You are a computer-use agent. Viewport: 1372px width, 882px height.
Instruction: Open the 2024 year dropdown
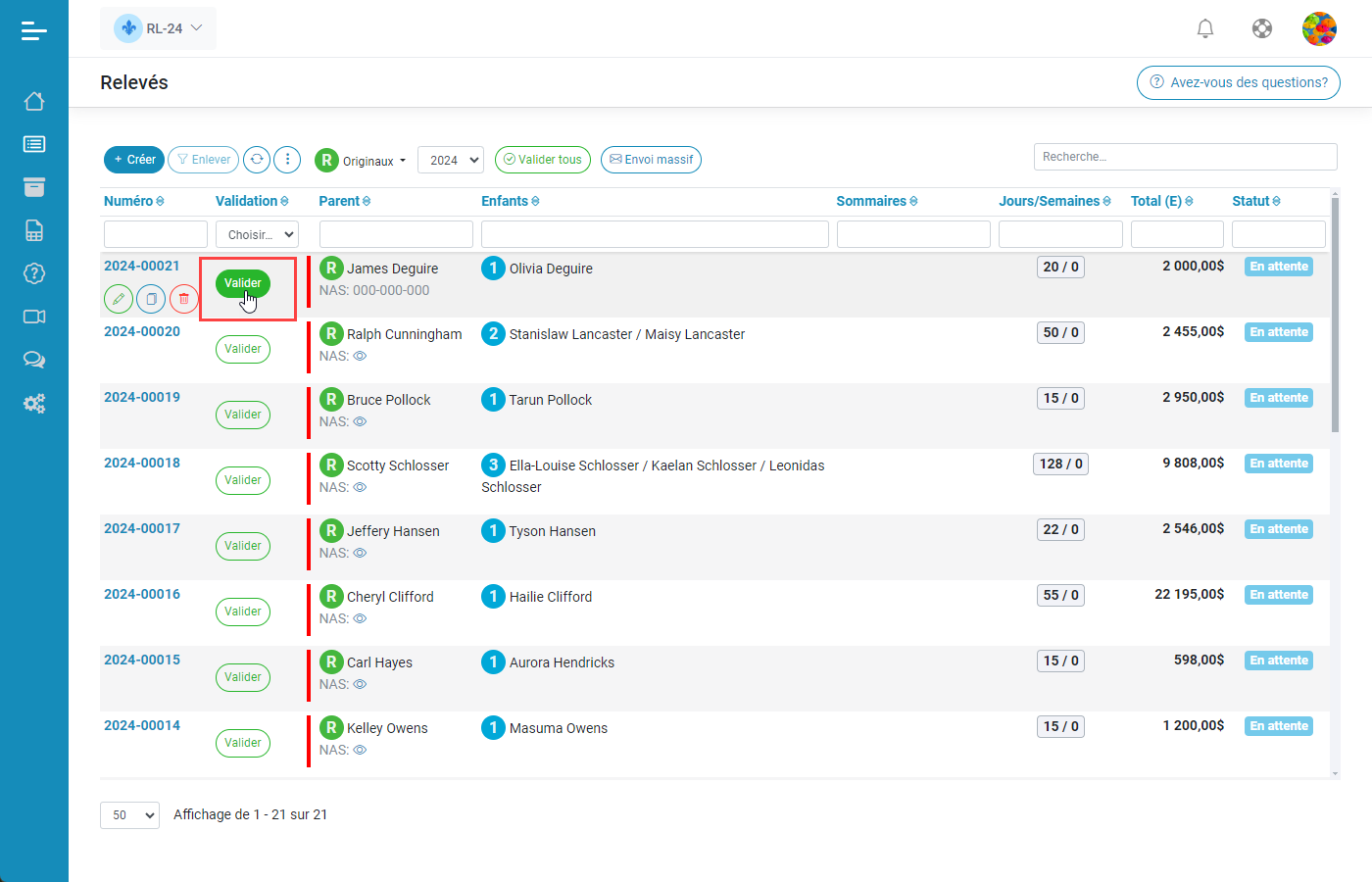pyautogui.click(x=451, y=160)
